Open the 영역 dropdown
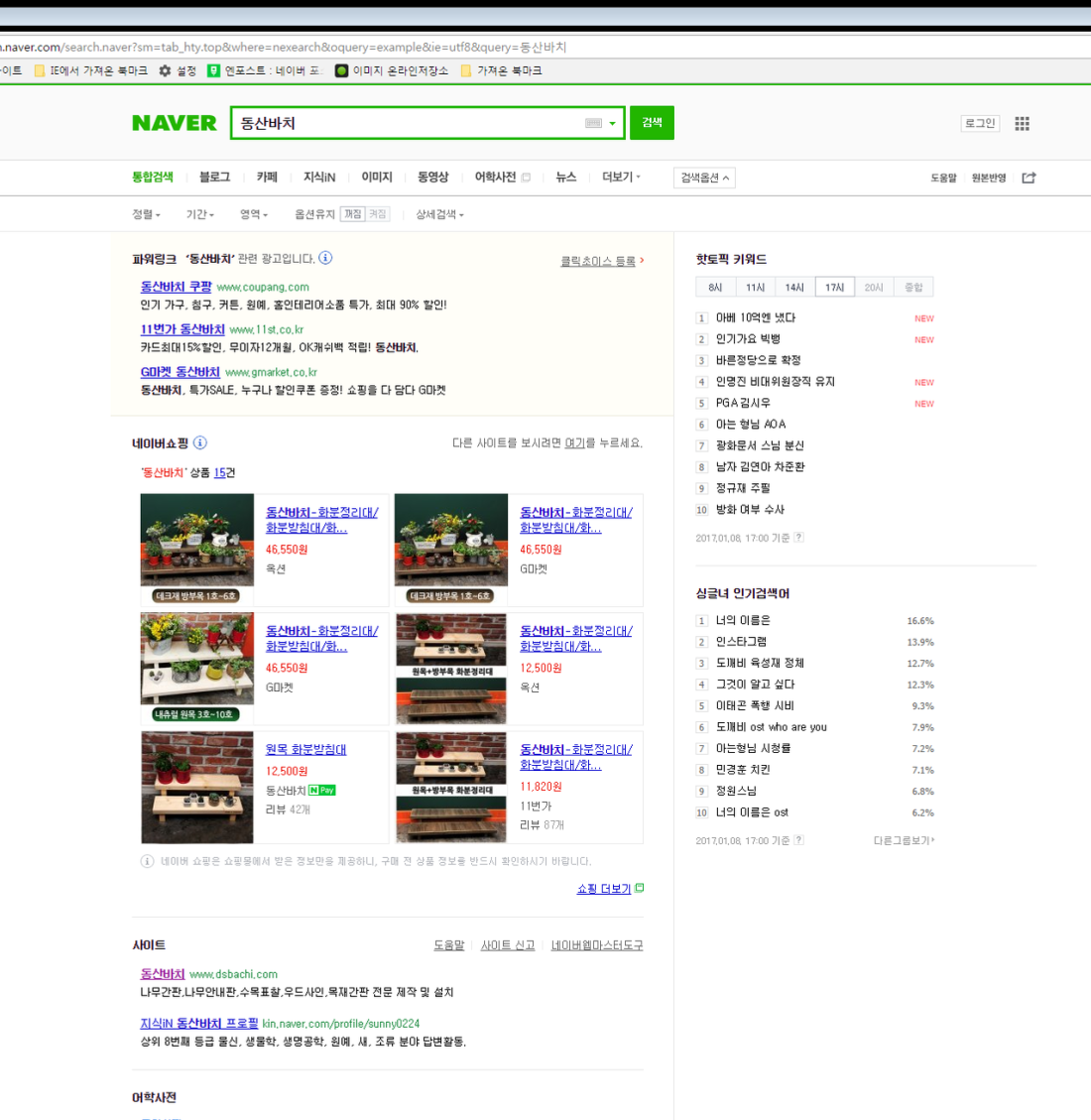 click(254, 214)
